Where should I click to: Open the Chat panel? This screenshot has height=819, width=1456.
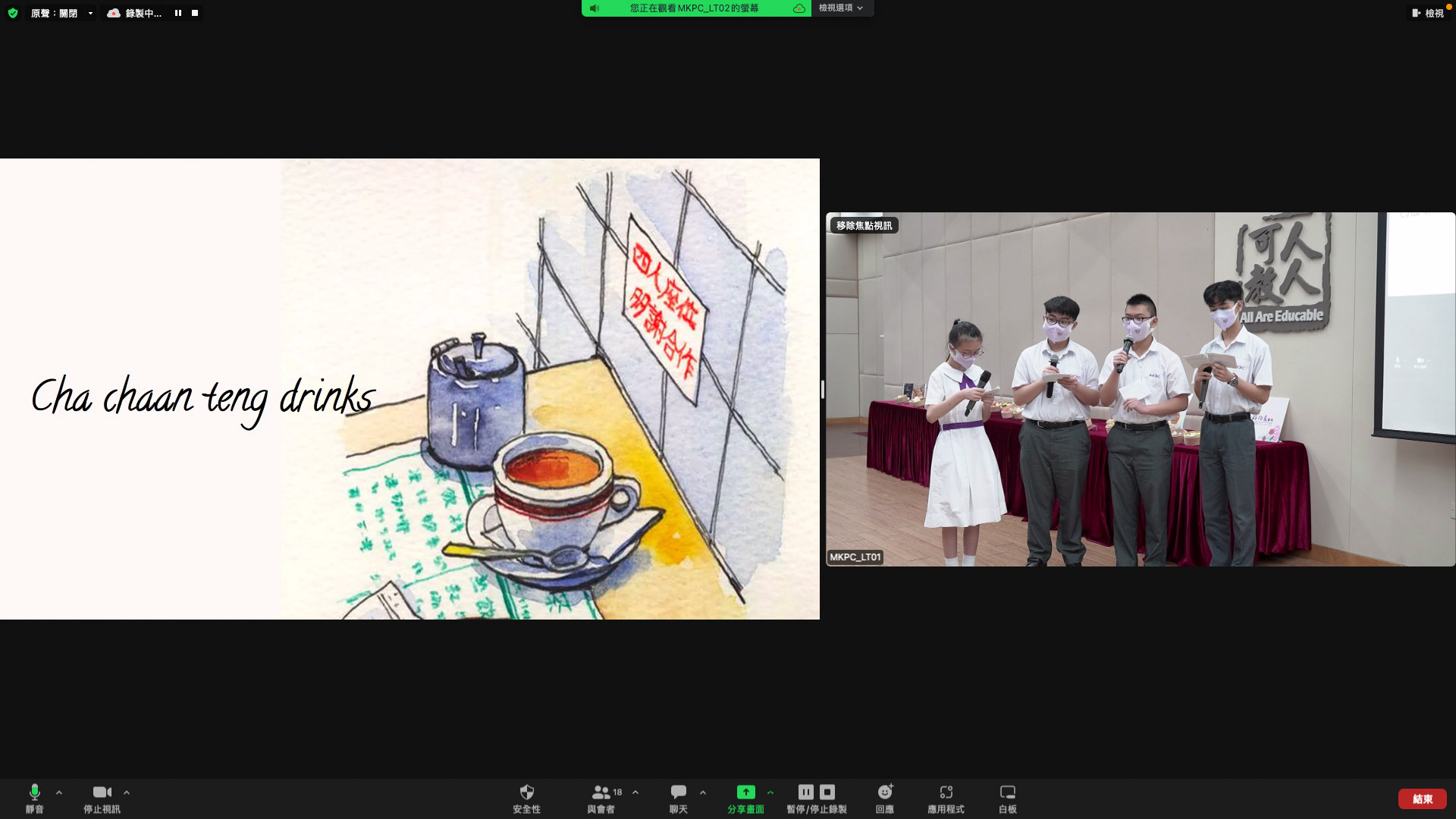coord(678,799)
